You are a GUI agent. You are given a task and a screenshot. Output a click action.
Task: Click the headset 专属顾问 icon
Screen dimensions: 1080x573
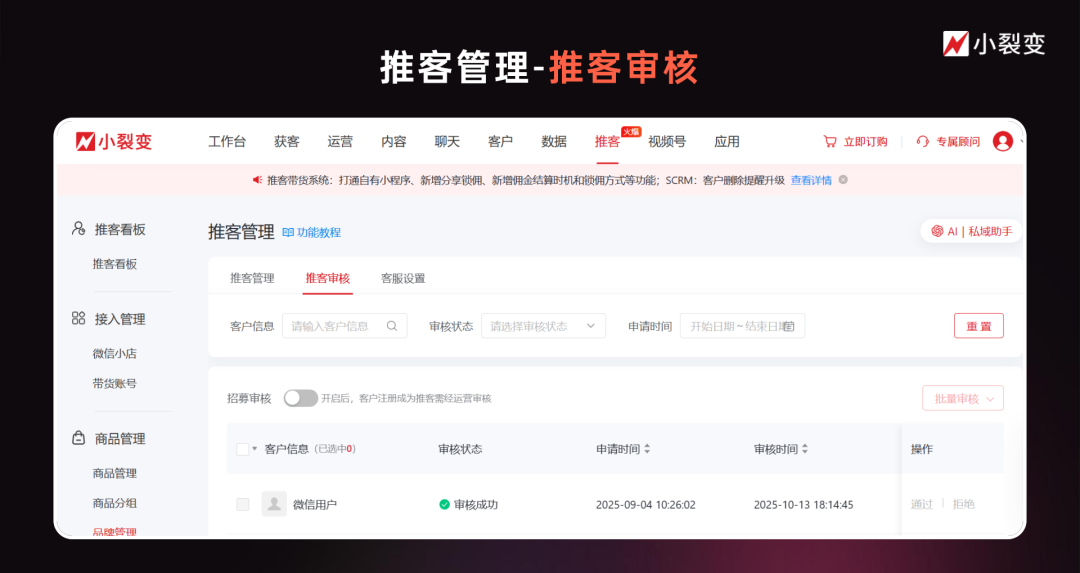point(923,142)
